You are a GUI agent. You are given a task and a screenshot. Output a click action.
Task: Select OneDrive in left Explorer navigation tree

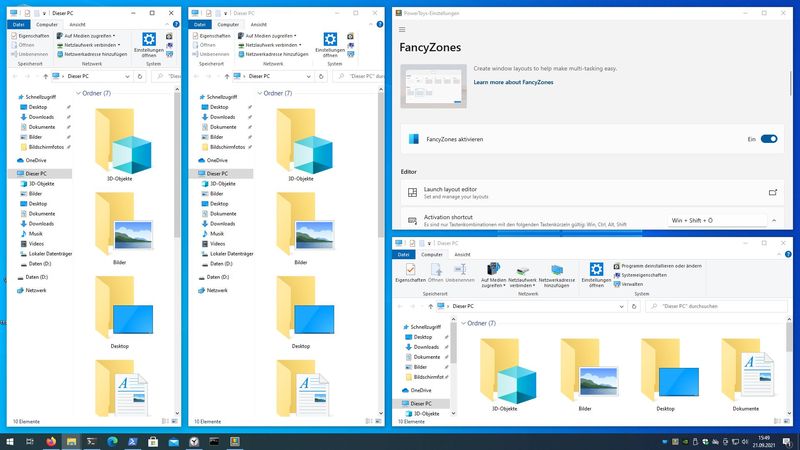coord(32,160)
